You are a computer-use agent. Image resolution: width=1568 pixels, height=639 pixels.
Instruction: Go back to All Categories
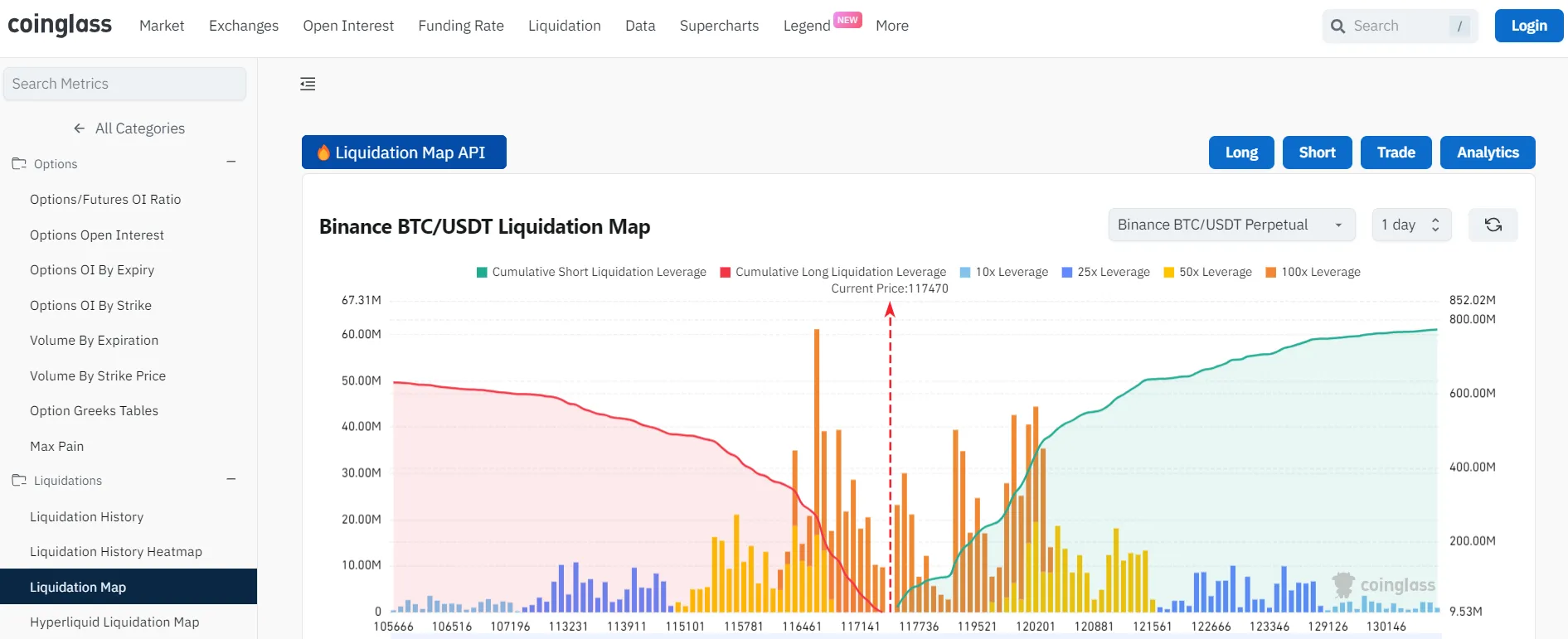(x=129, y=128)
